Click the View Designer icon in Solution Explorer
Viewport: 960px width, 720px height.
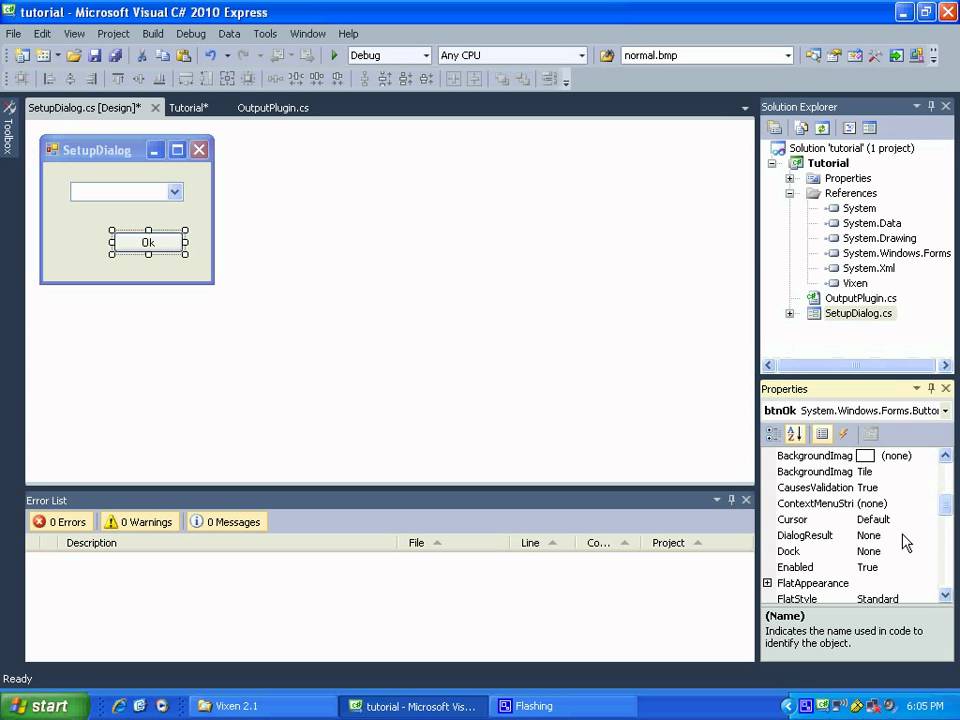tap(870, 128)
